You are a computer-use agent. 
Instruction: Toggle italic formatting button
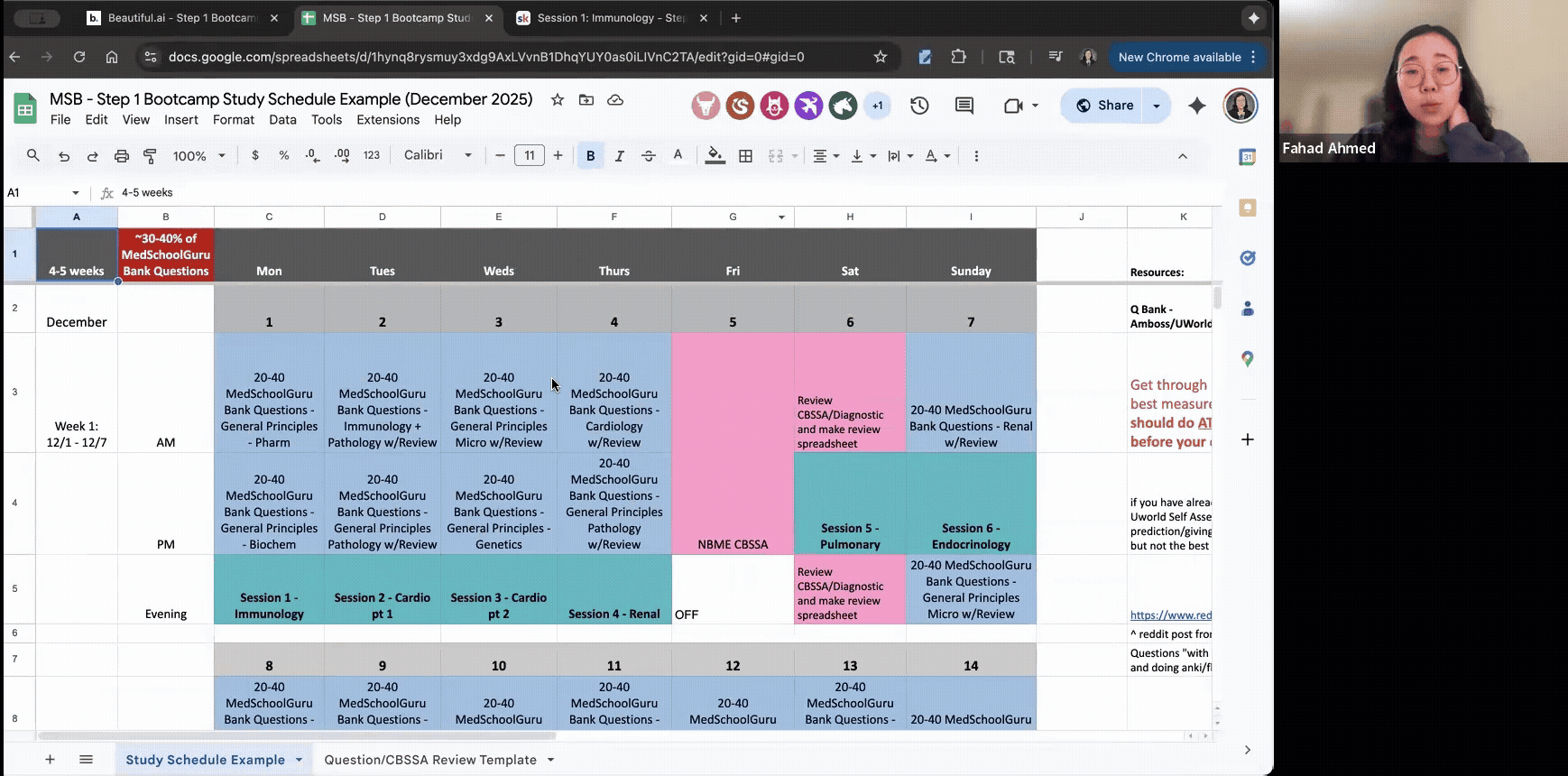619,156
